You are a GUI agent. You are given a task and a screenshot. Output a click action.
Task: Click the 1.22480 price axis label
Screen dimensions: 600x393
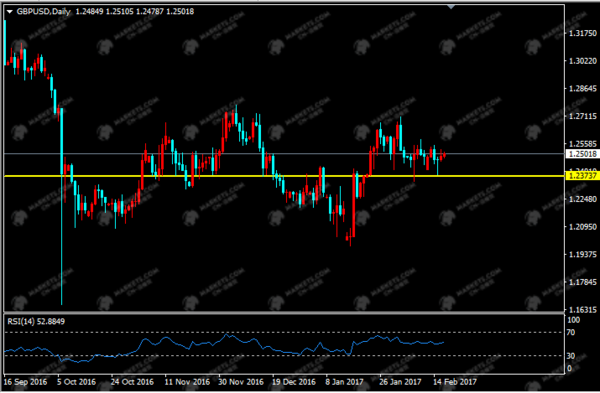[583, 199]
